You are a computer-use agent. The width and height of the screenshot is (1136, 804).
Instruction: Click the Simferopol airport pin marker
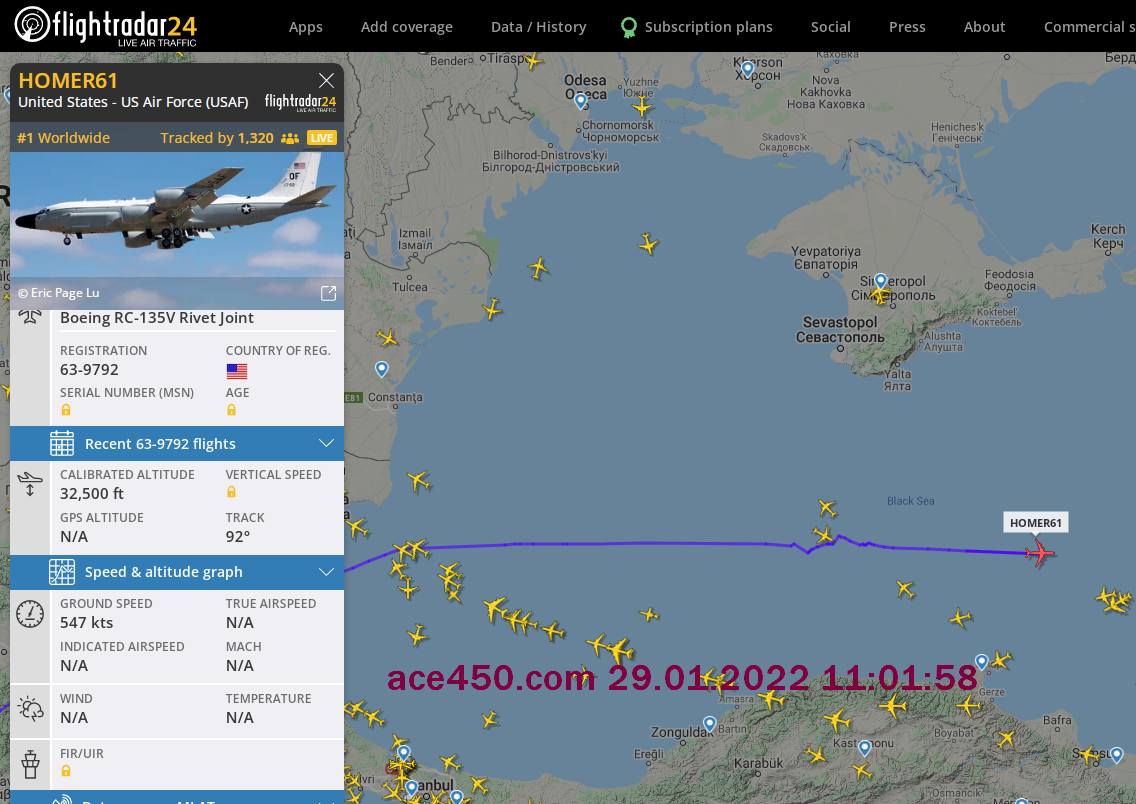(x=880, y=282)
